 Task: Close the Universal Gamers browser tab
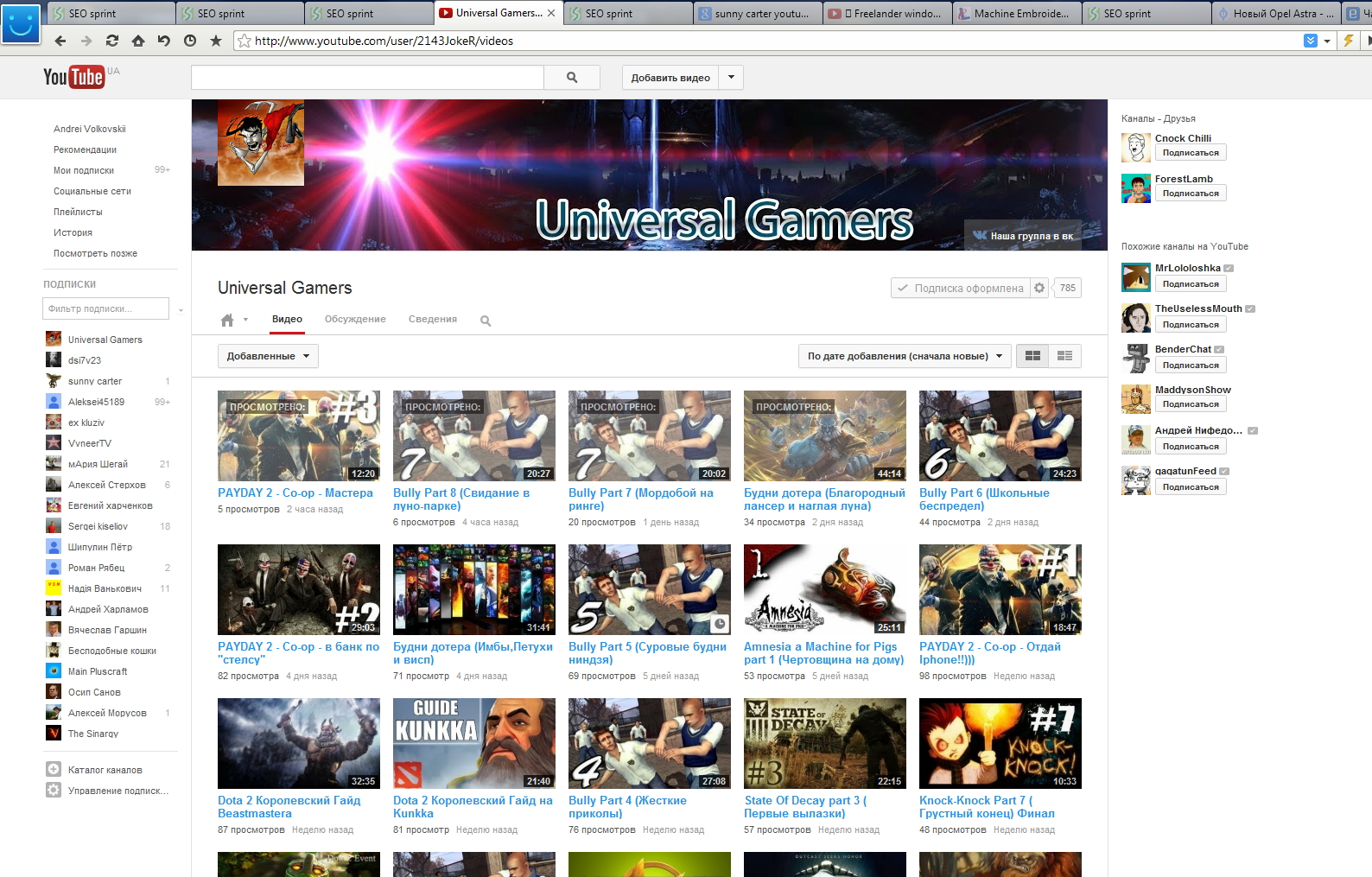pyautogui.click(x=551, y=13)
